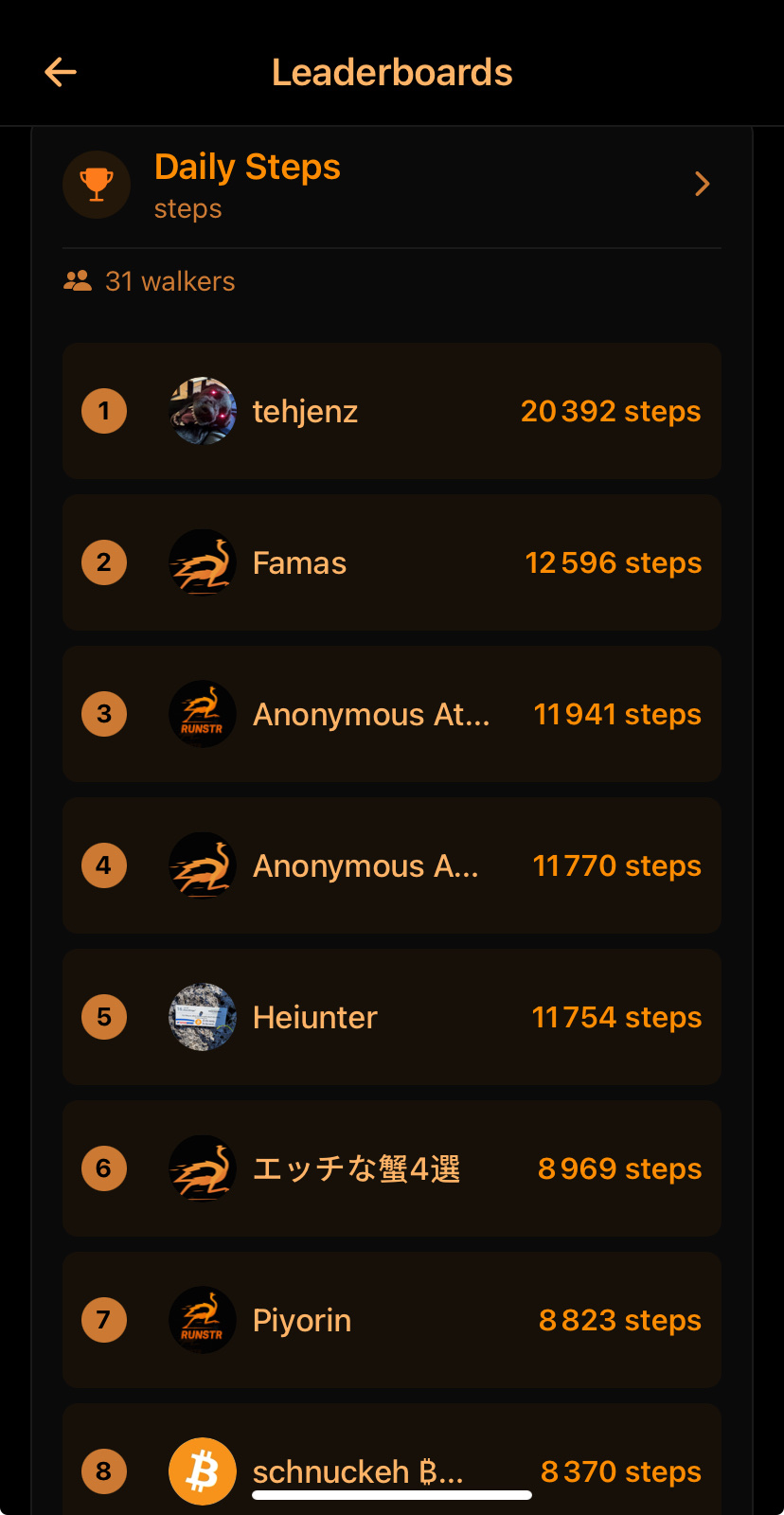Image resolution: width=784 pixels, height=1515 pixels.
Task: Click the 20 392 steps score
Action: 611,412
